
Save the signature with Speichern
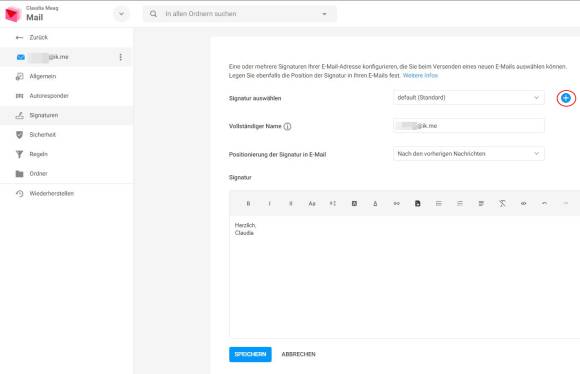[250, 354]
